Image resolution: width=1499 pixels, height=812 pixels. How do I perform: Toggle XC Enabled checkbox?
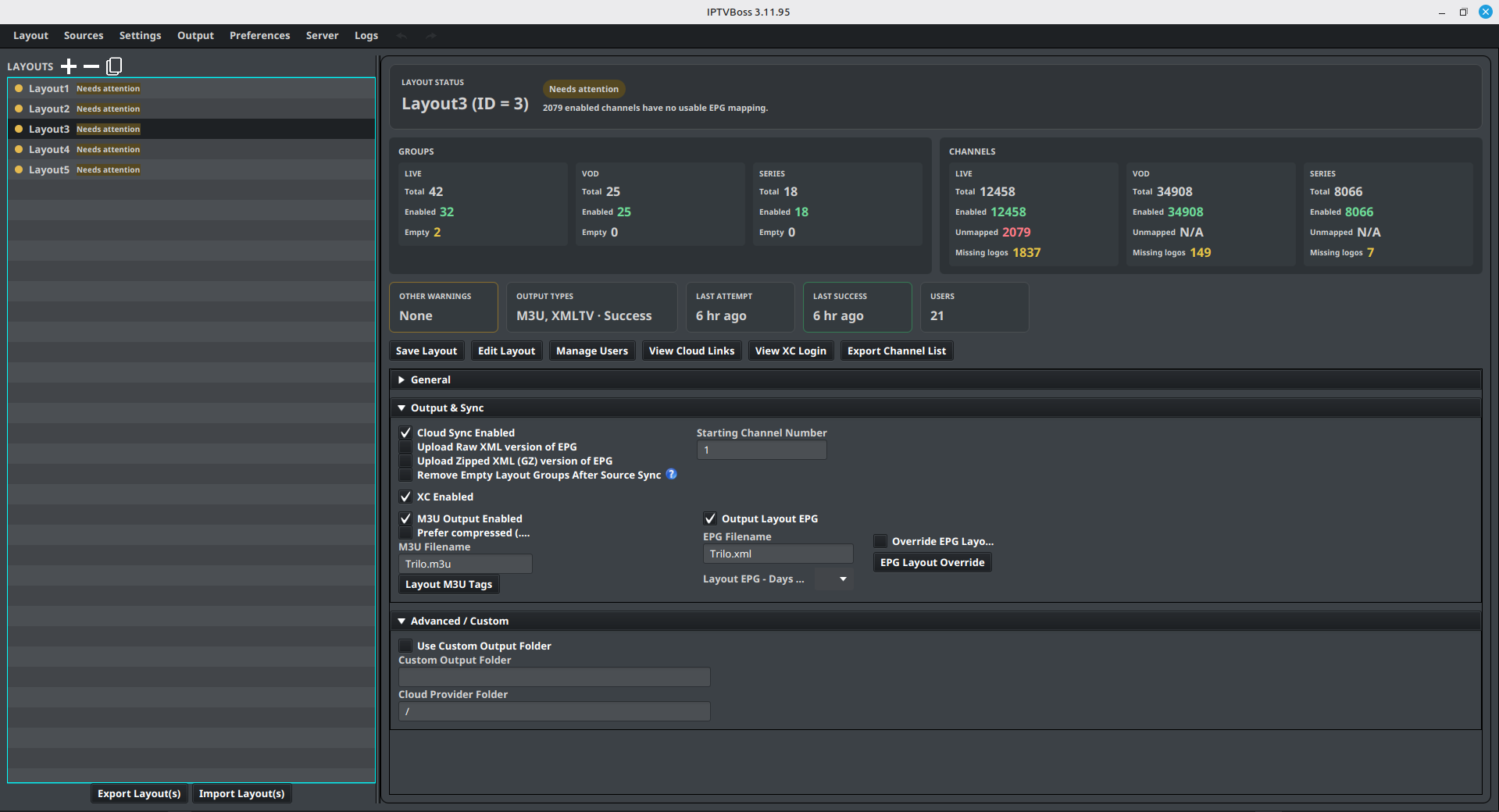click(x=405, y=497)
